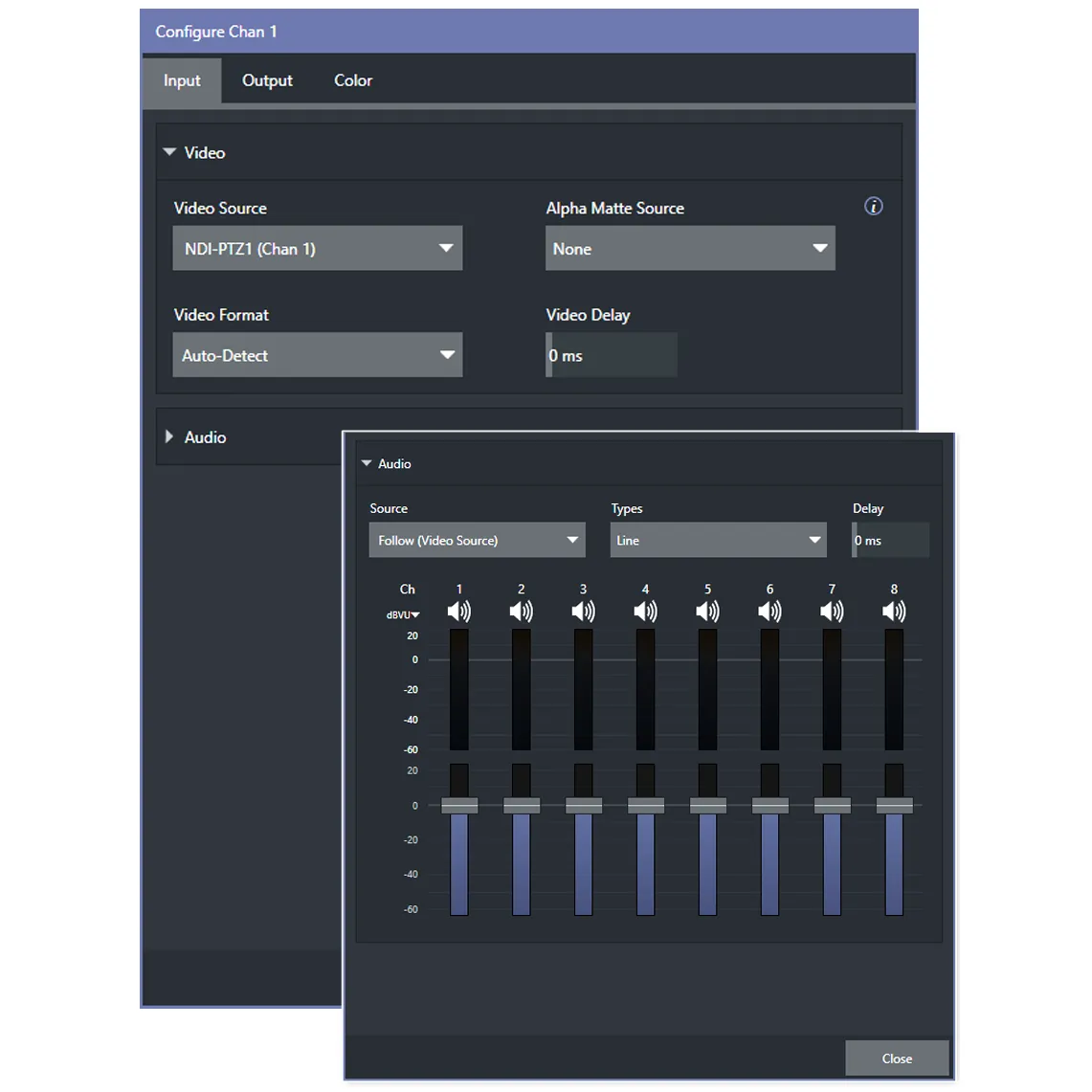Switch to the Output tab
Image resolution: width=1092 pixels, height=1092 pixels.
click(267, 80)
